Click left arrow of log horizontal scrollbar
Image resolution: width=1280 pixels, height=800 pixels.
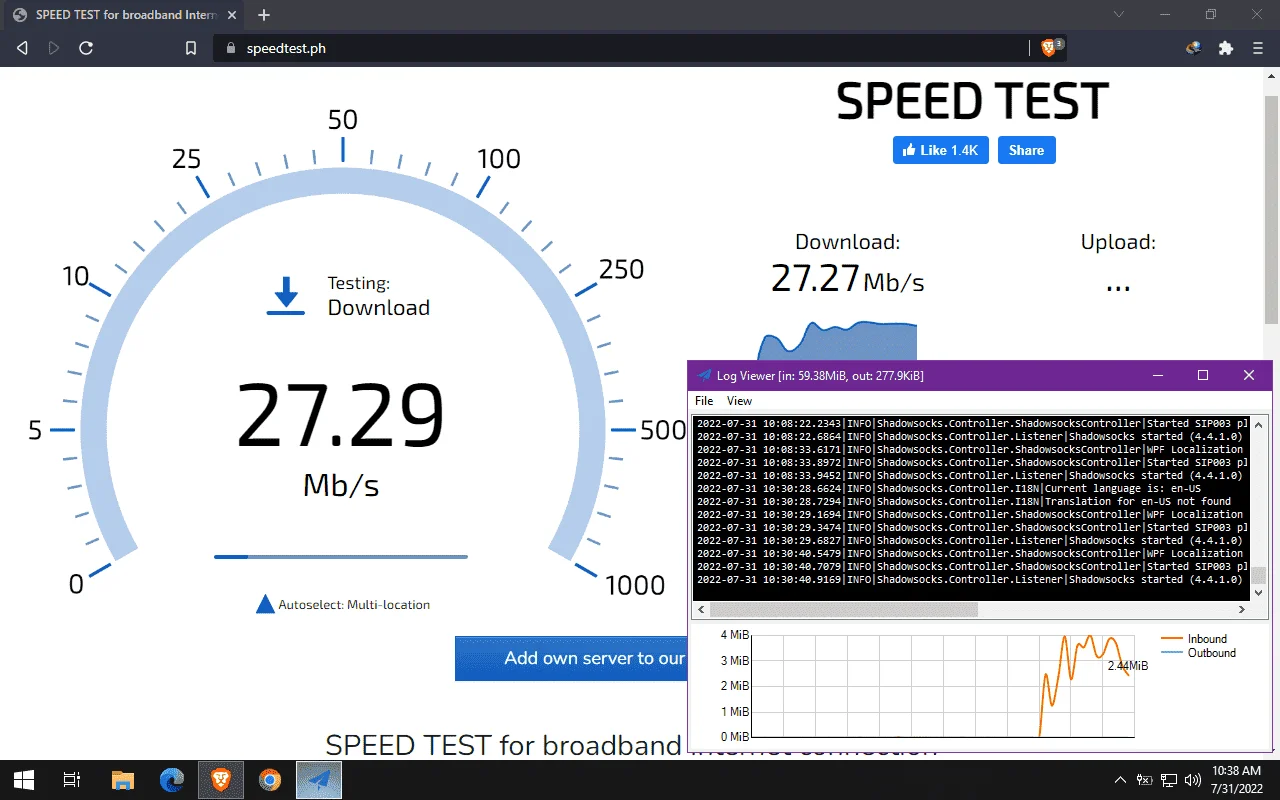(x=701, y=609)
